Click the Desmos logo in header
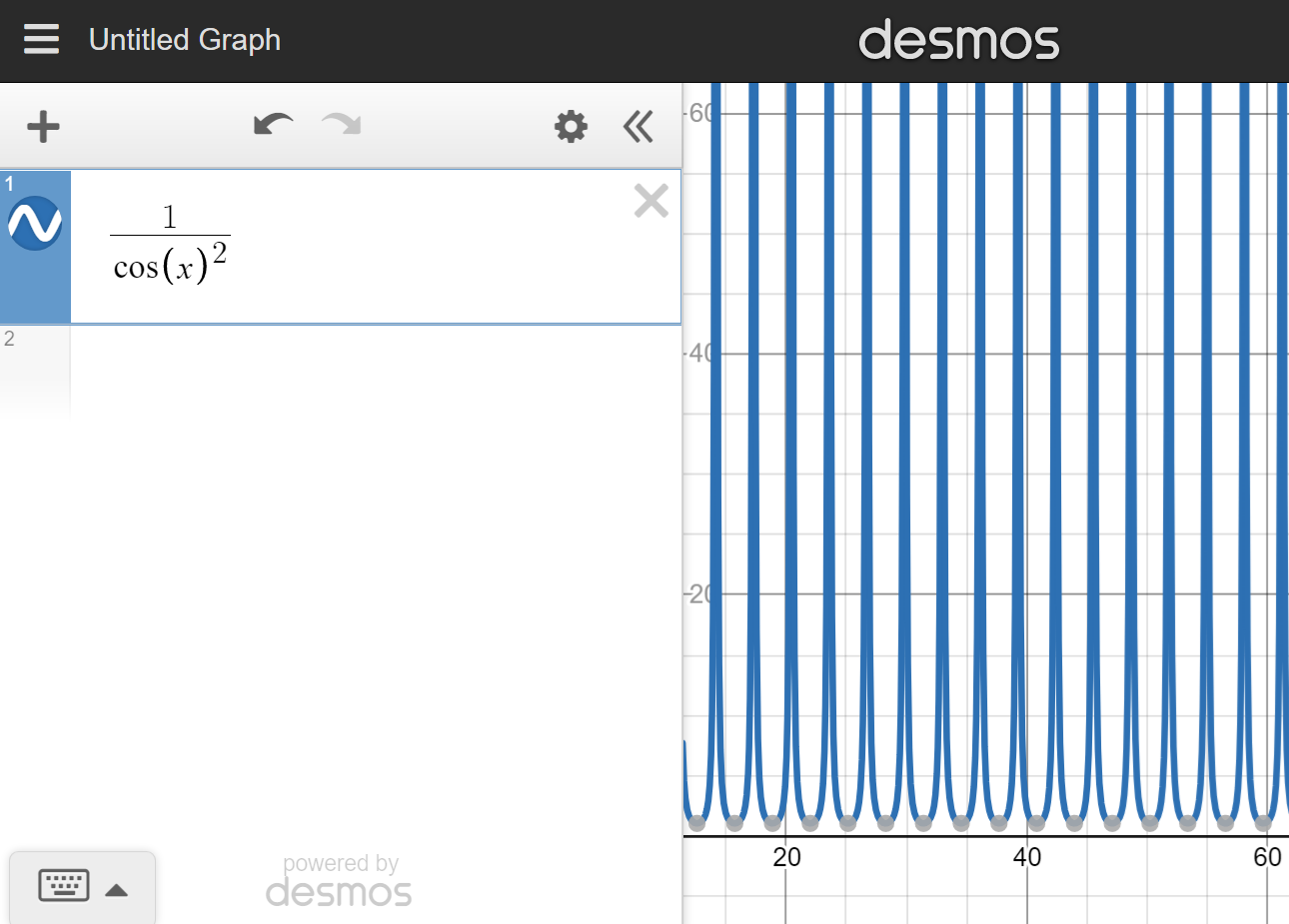This screenshot has width=1289, height=924. pos(958,40)
